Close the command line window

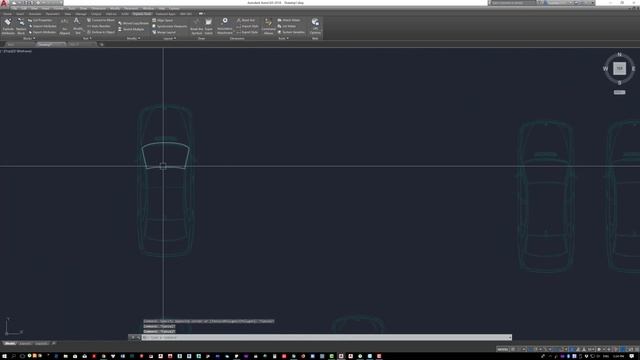(133, 338)
